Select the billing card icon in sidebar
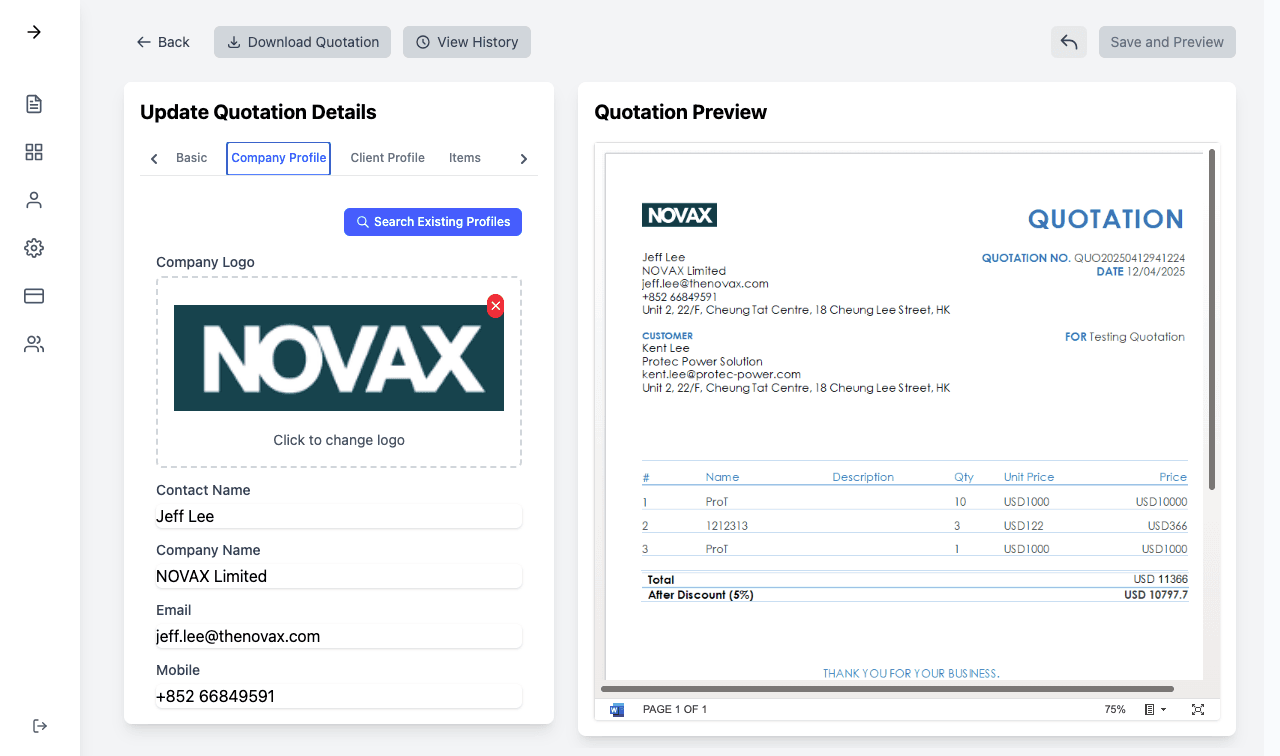Viewport: 1280px width, 756px height. [x=33, y=295]
